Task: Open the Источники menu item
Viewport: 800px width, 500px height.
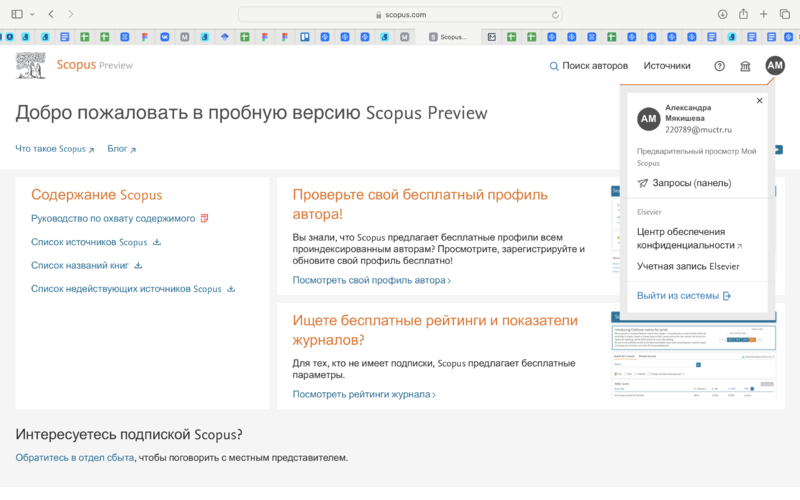Action: click(x=667, y=66)
